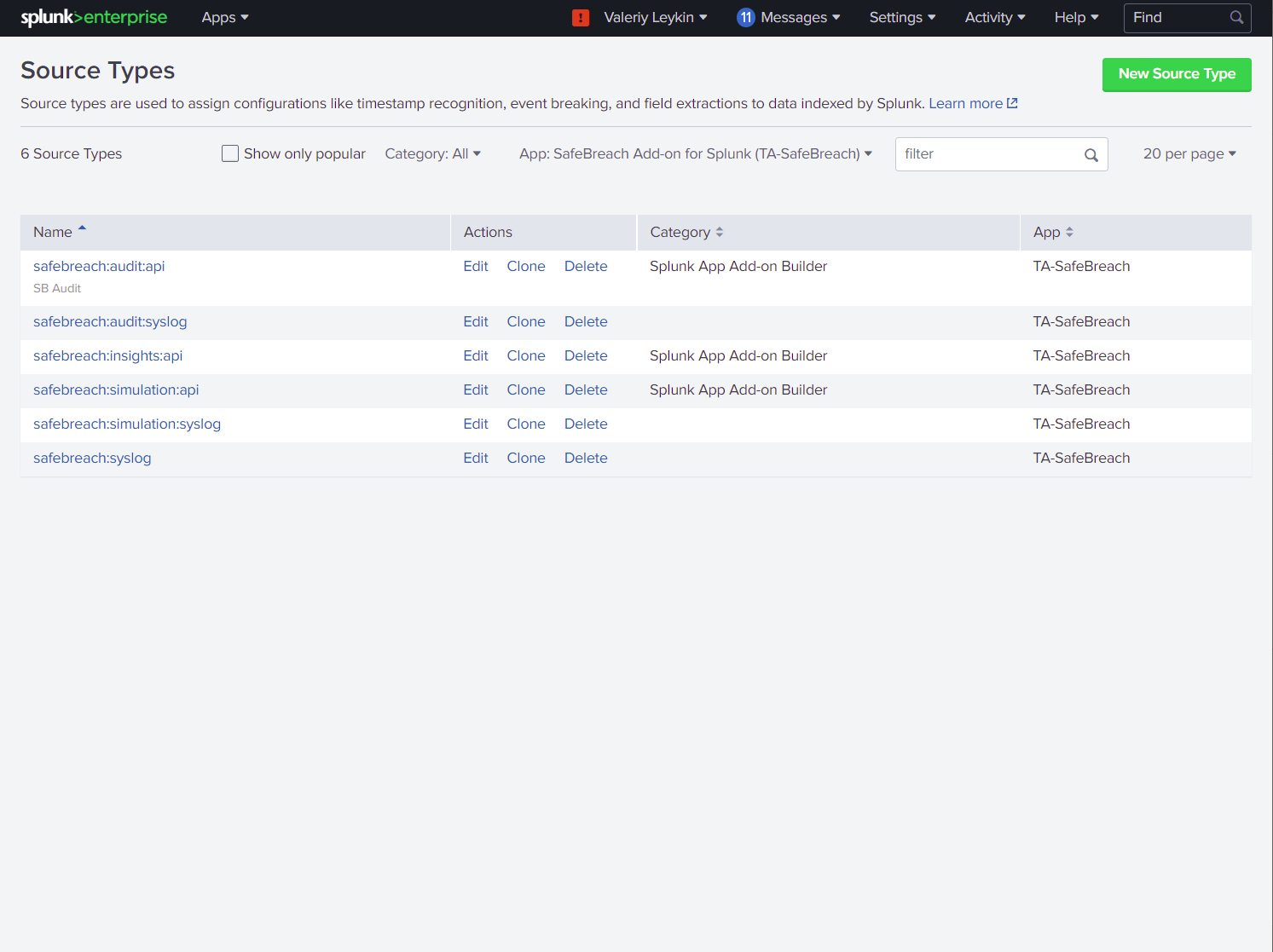Delete safebreach:insights:api source type

click(586, 355)
